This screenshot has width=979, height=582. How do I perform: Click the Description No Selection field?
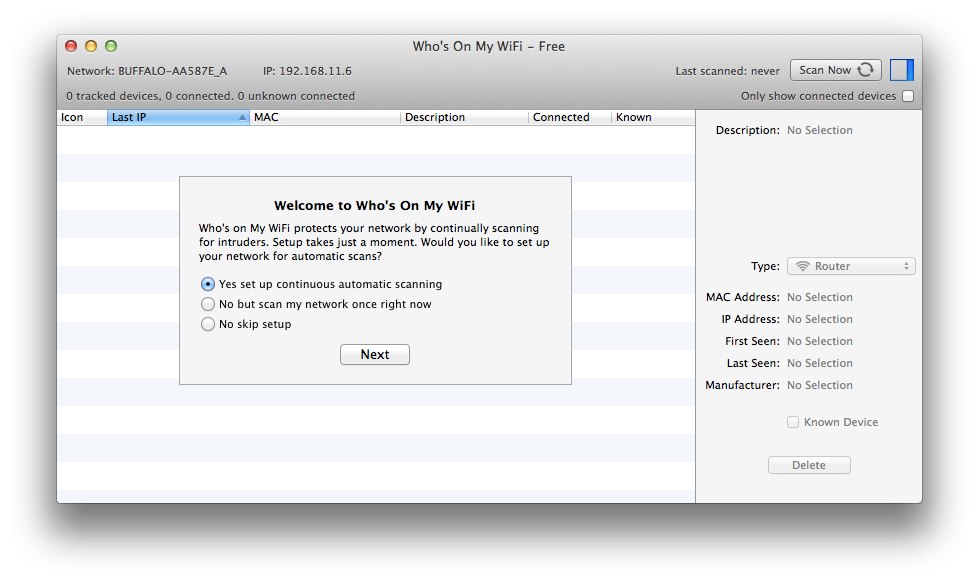820,131
